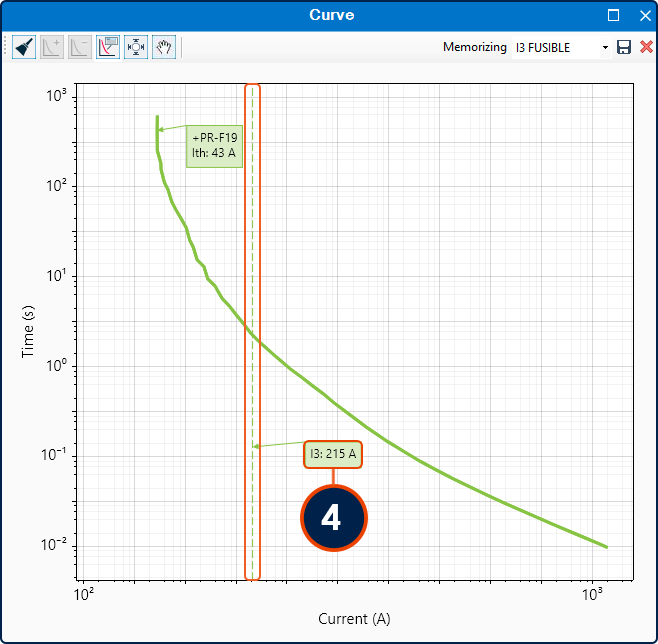Click the +PR-F19 Ith: 43 A label
The image size is (658, 644).
[x=214, y=146]
